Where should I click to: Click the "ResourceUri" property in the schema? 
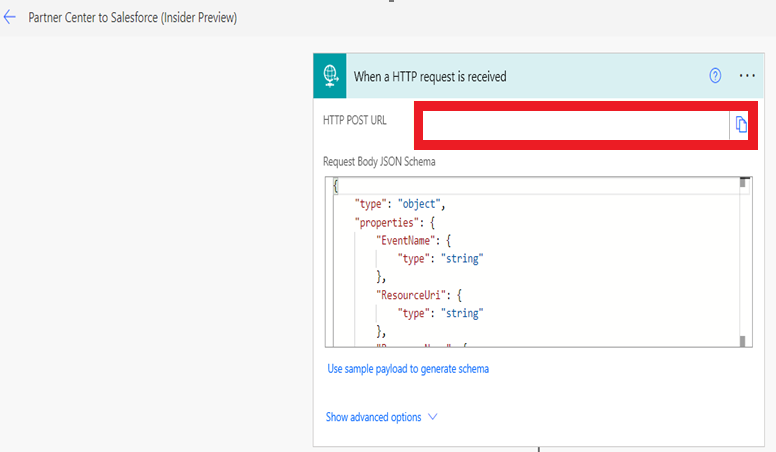[x=410, y=296]
